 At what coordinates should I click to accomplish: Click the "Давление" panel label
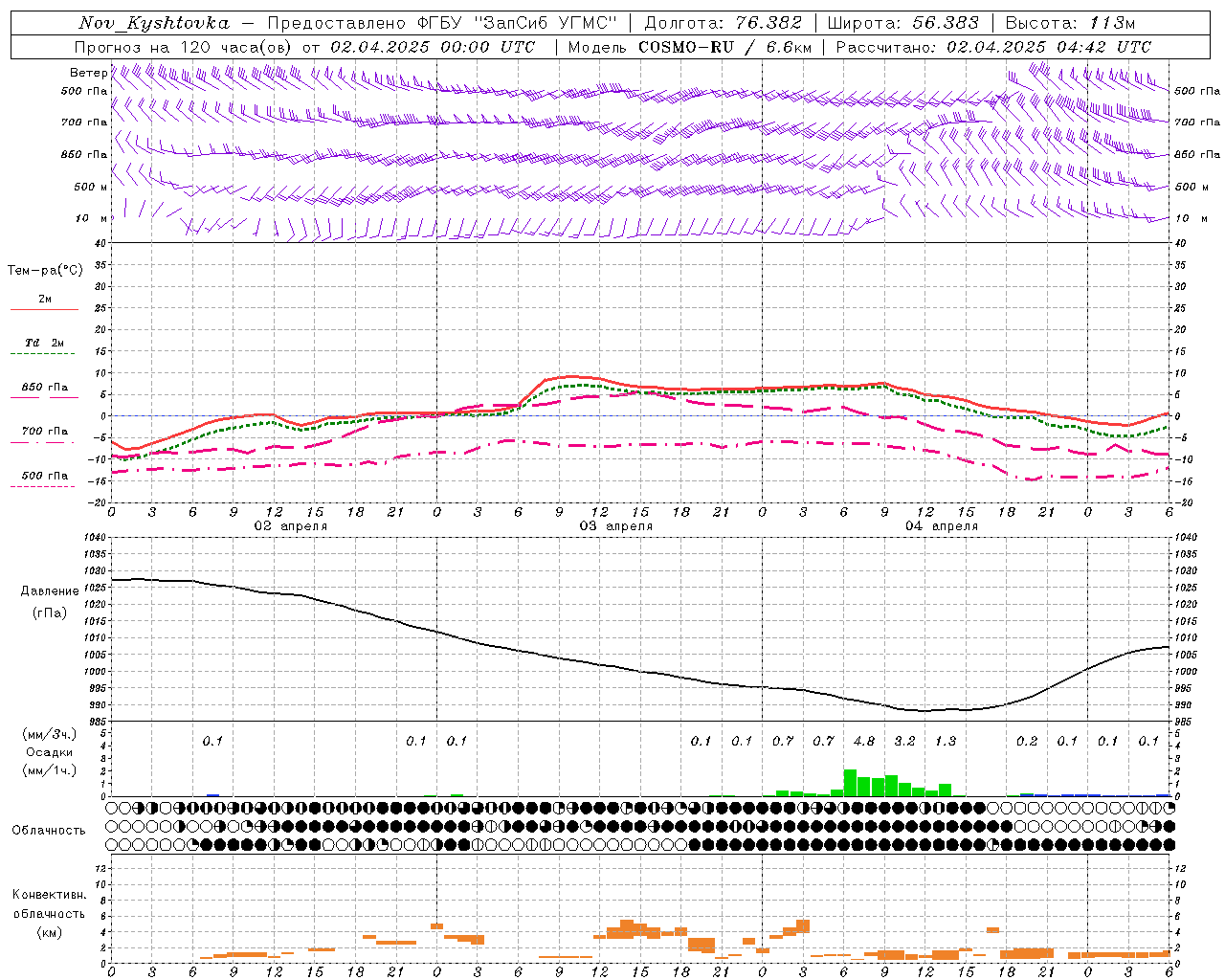coord(50,591)
